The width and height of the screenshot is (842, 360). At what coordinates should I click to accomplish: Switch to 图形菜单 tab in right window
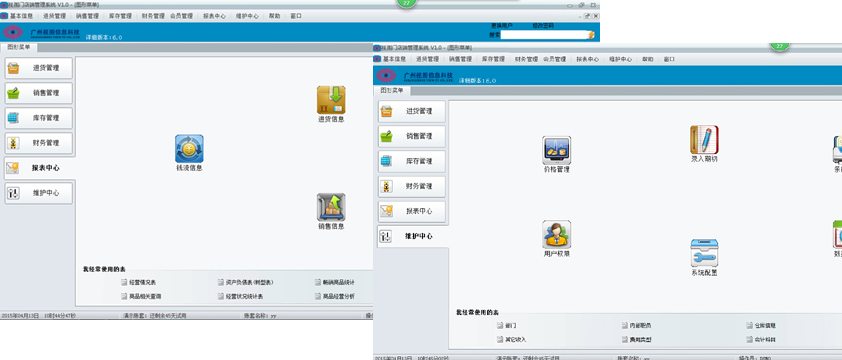[391, 91]
